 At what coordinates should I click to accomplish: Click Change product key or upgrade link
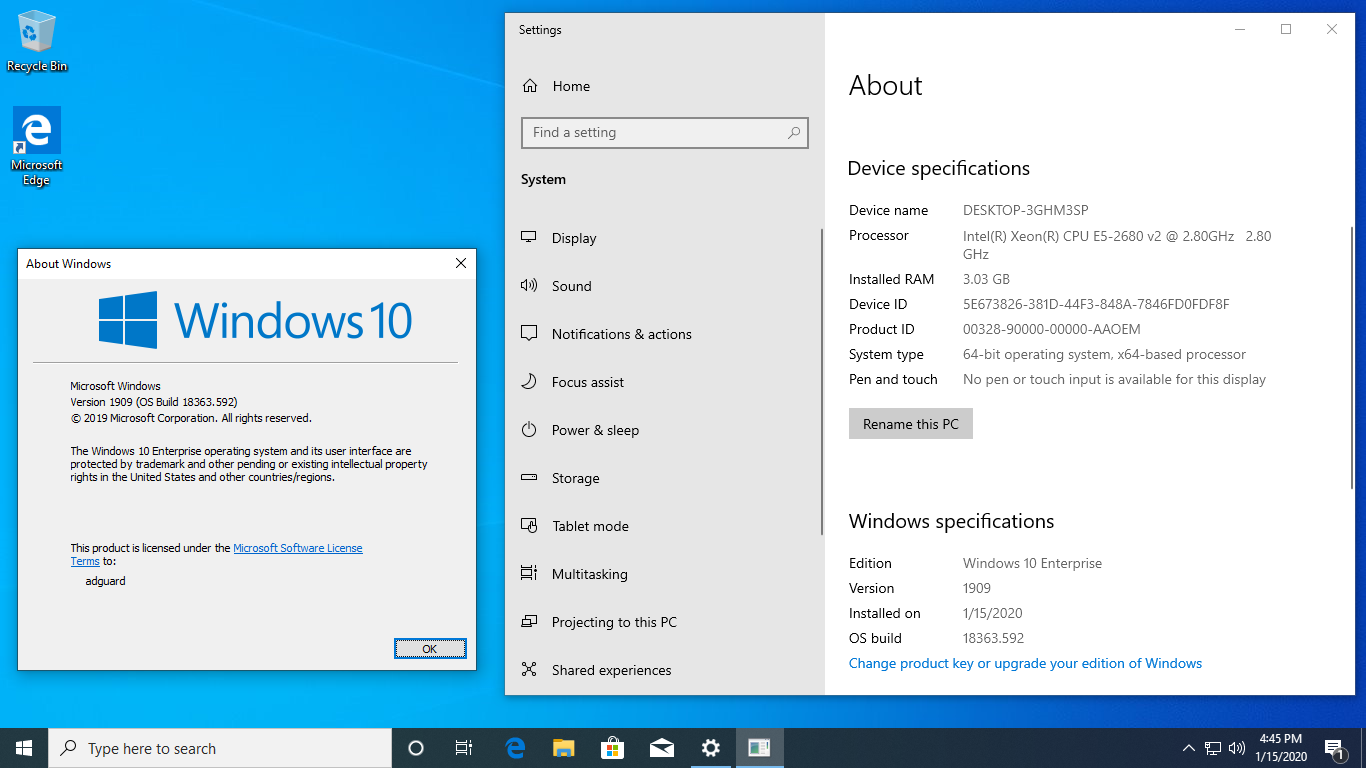(1025, 663)
